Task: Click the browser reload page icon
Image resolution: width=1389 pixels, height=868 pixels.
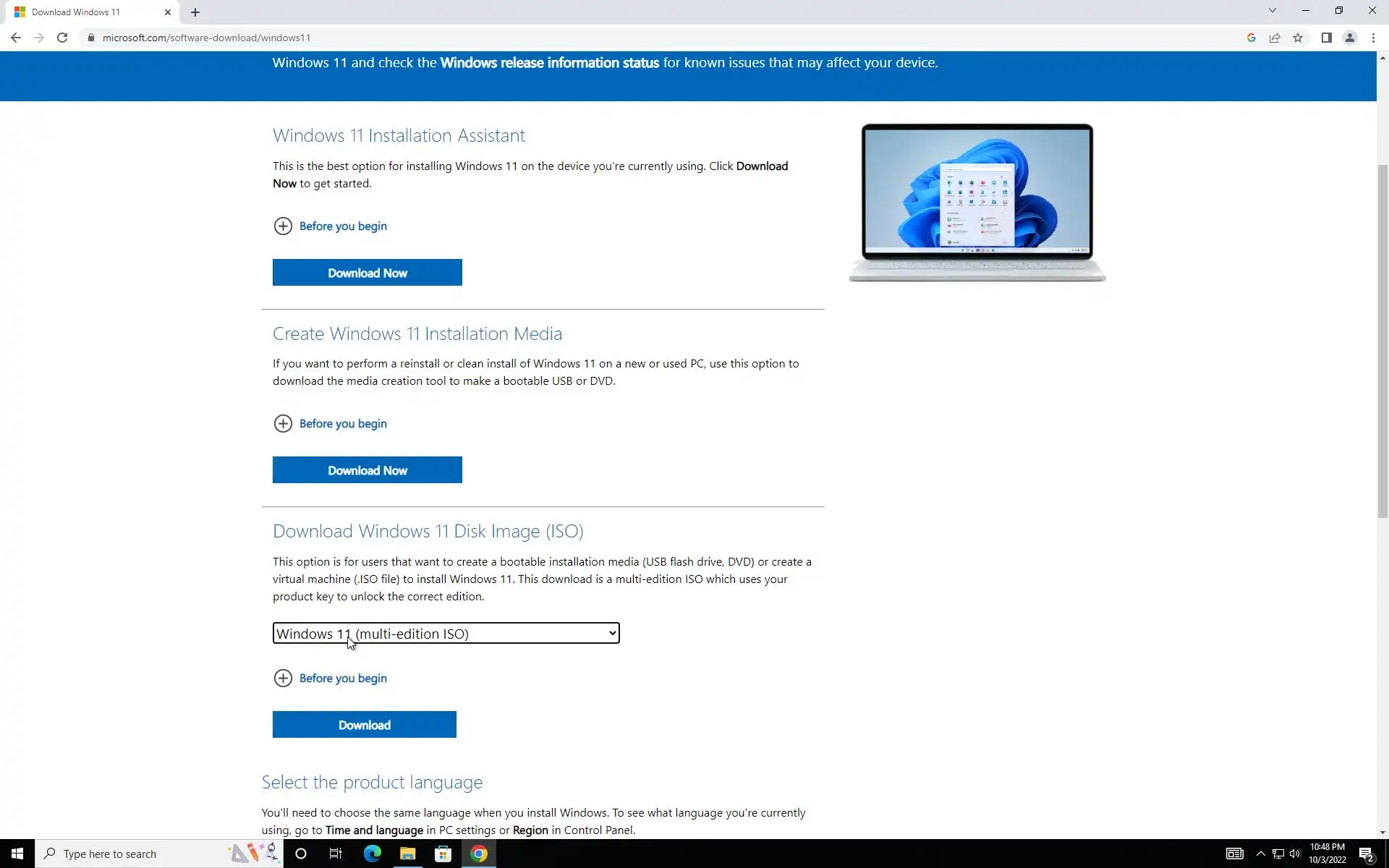Action: click(x=62, y=38)
